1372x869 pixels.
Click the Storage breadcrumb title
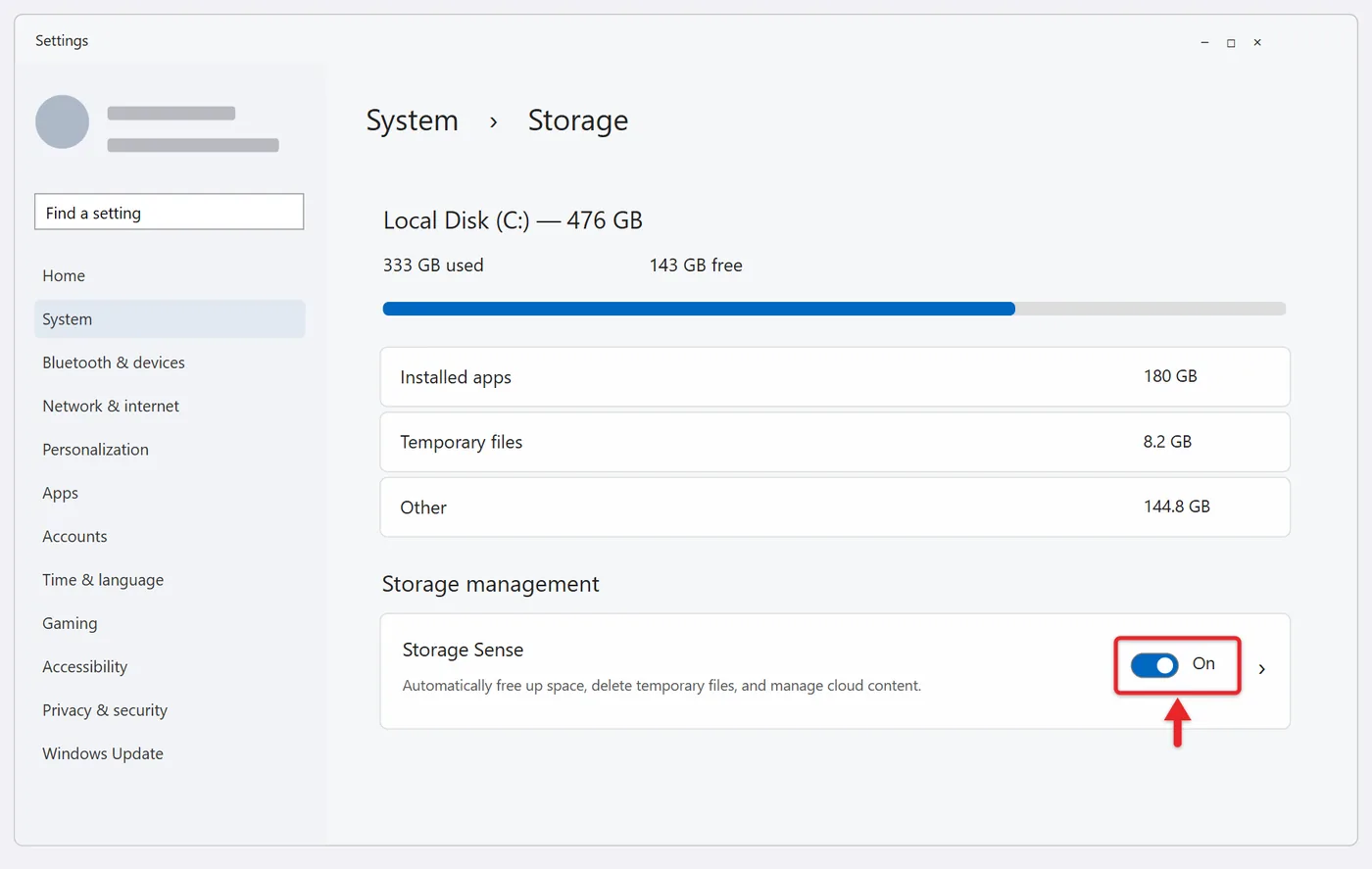578,121
